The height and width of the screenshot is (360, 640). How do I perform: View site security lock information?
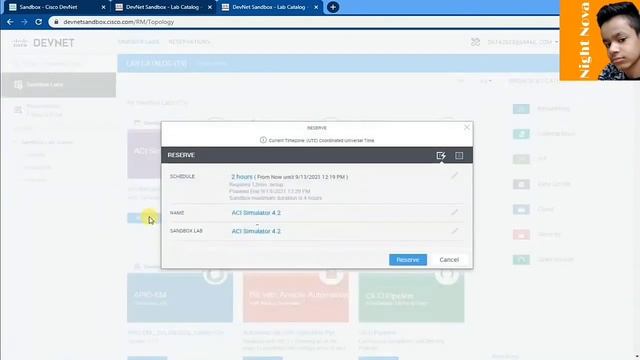tap(56, 22)
